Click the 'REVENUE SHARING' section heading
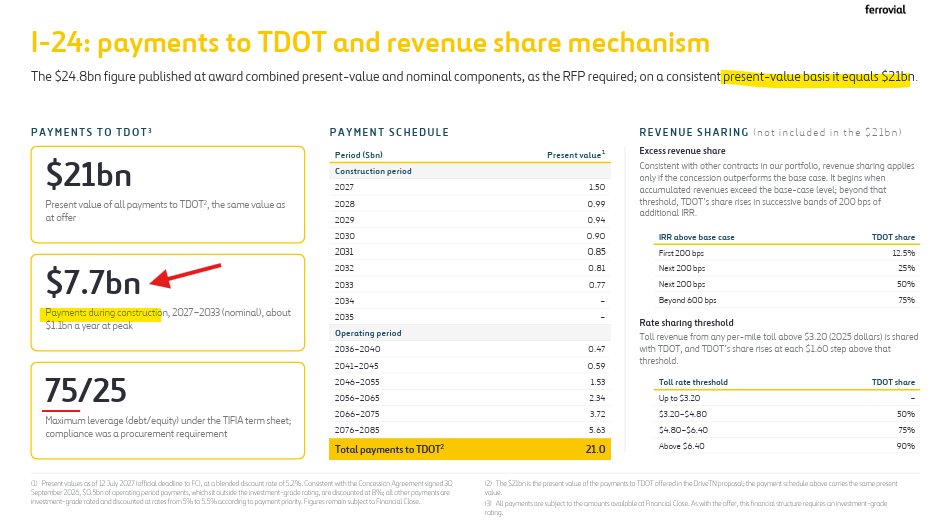This screenshot has width=941, height=530. [694, 132]
